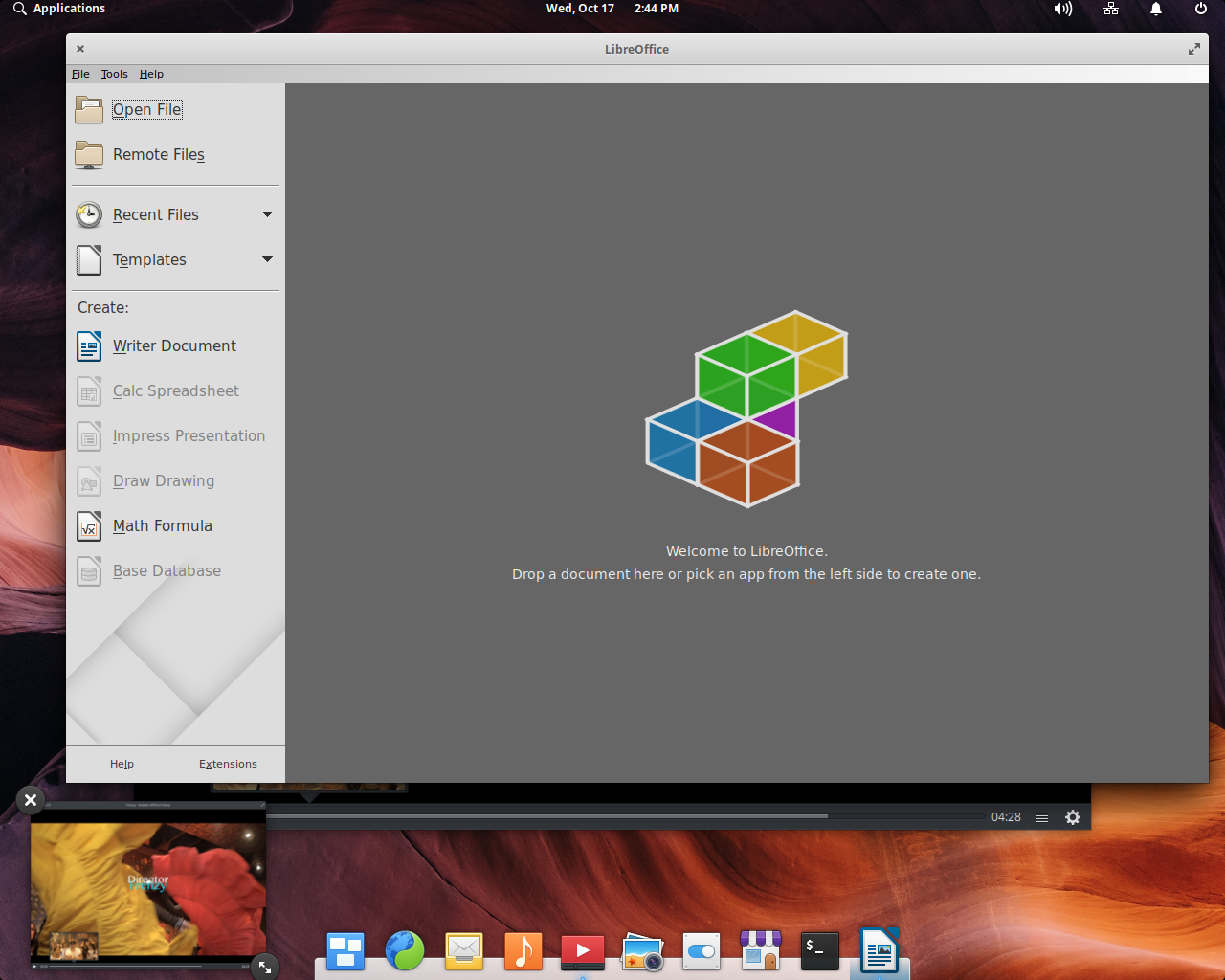1225x980 pixels.
Task: Open the File menu
Action: pos(80,74)
